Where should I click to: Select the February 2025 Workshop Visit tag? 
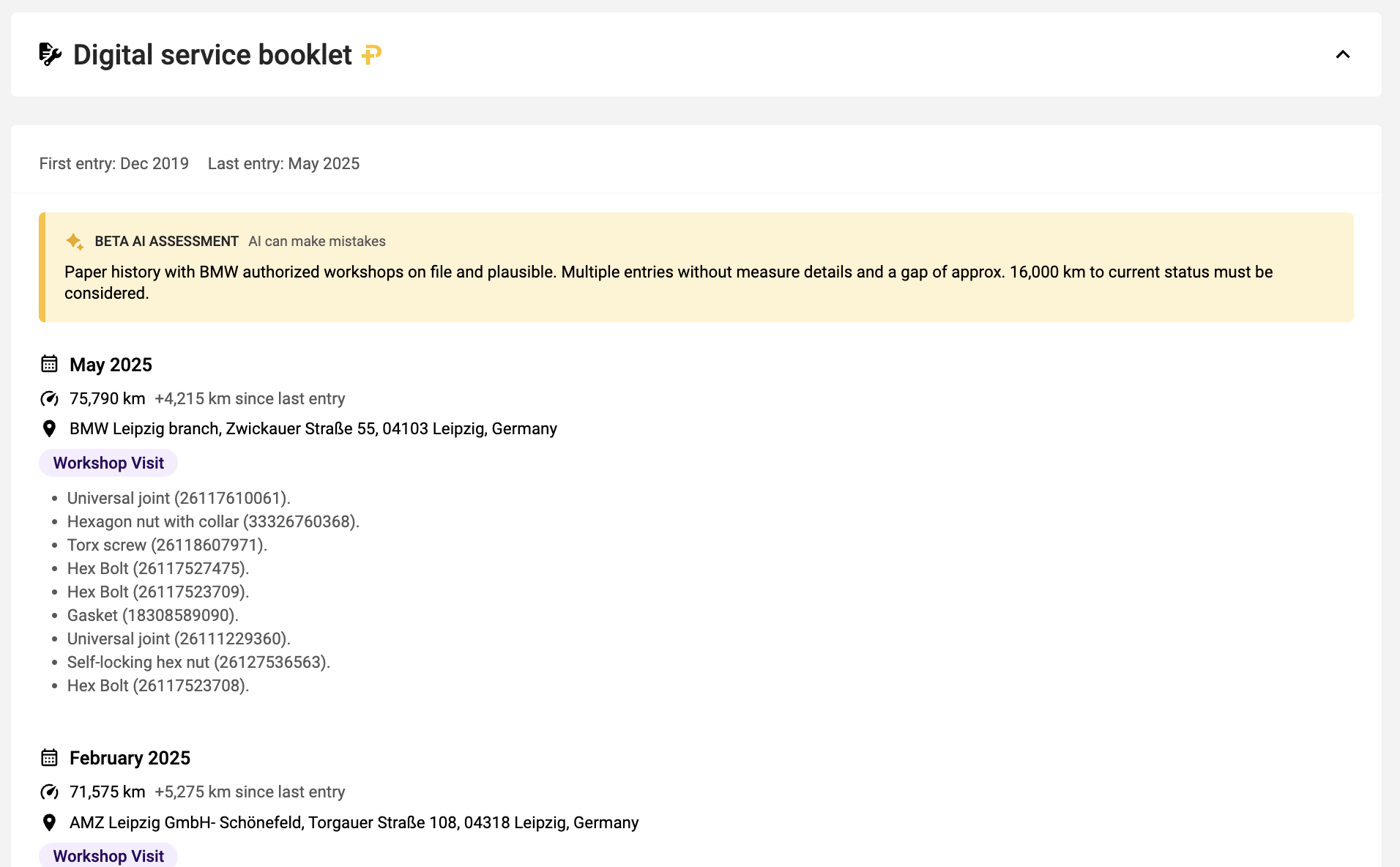[x=108, y=855]
